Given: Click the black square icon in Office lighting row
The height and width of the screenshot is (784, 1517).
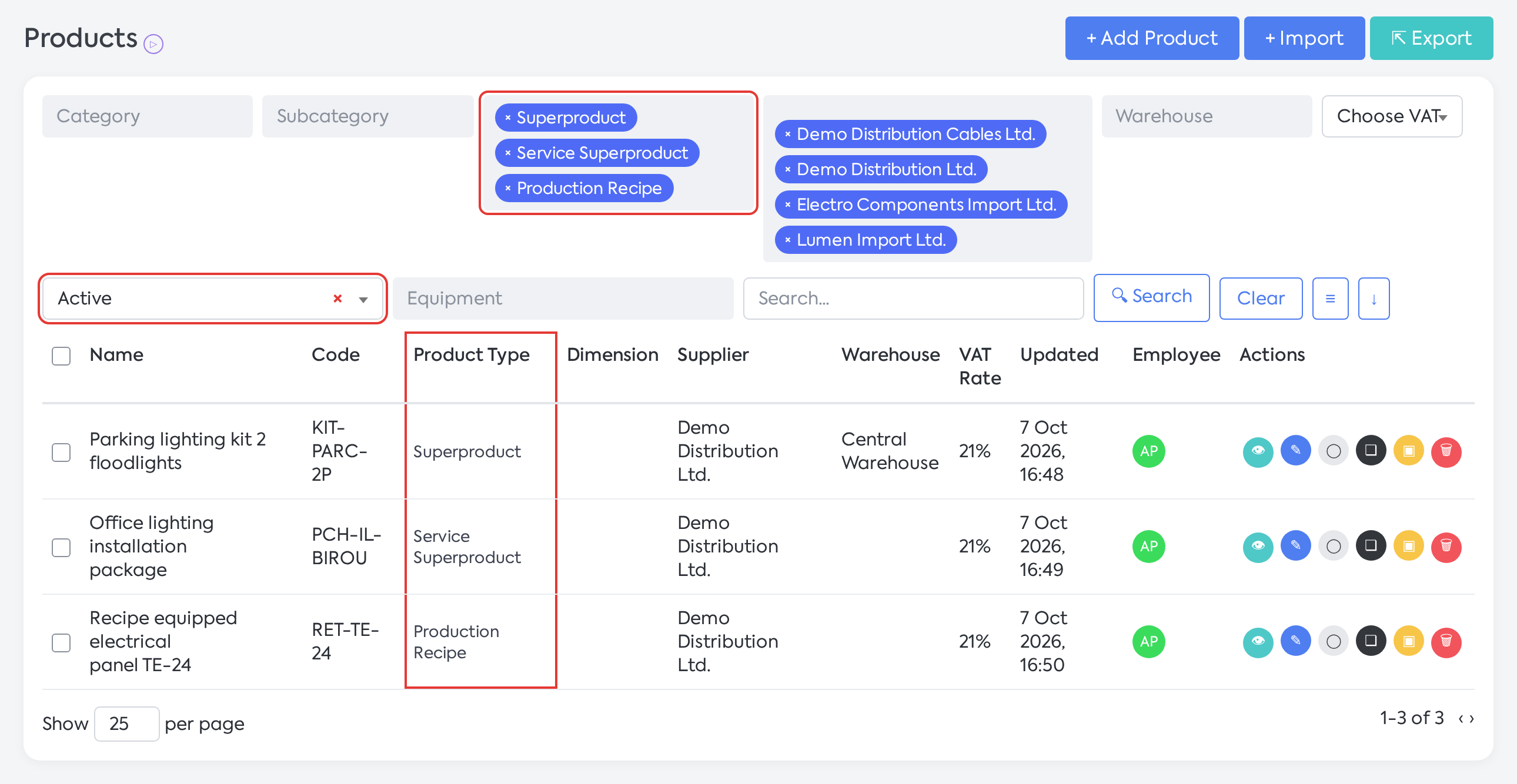Looking at the screenshot, I should click(x=1371, y=546).
